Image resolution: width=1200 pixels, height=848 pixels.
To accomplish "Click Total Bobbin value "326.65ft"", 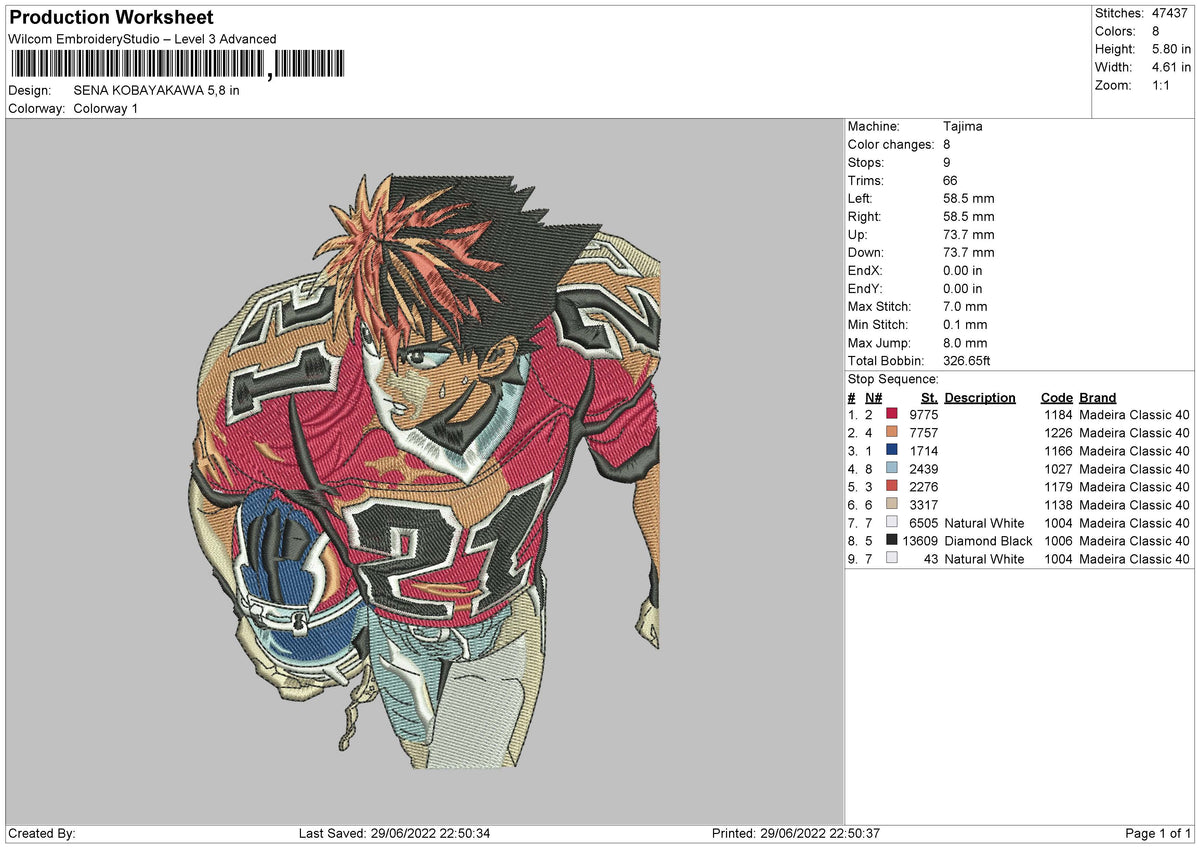I will 967,361.
